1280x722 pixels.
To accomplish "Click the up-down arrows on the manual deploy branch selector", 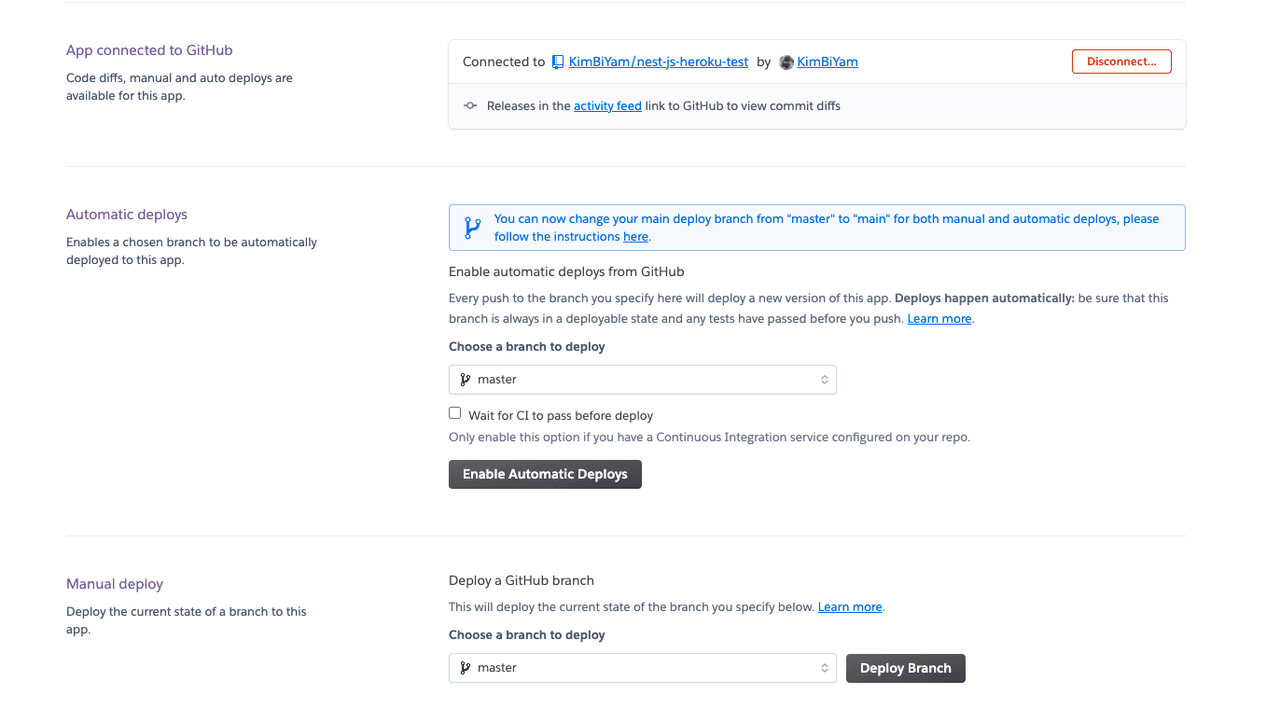I will pyautogui.click(x=824, y=668).
